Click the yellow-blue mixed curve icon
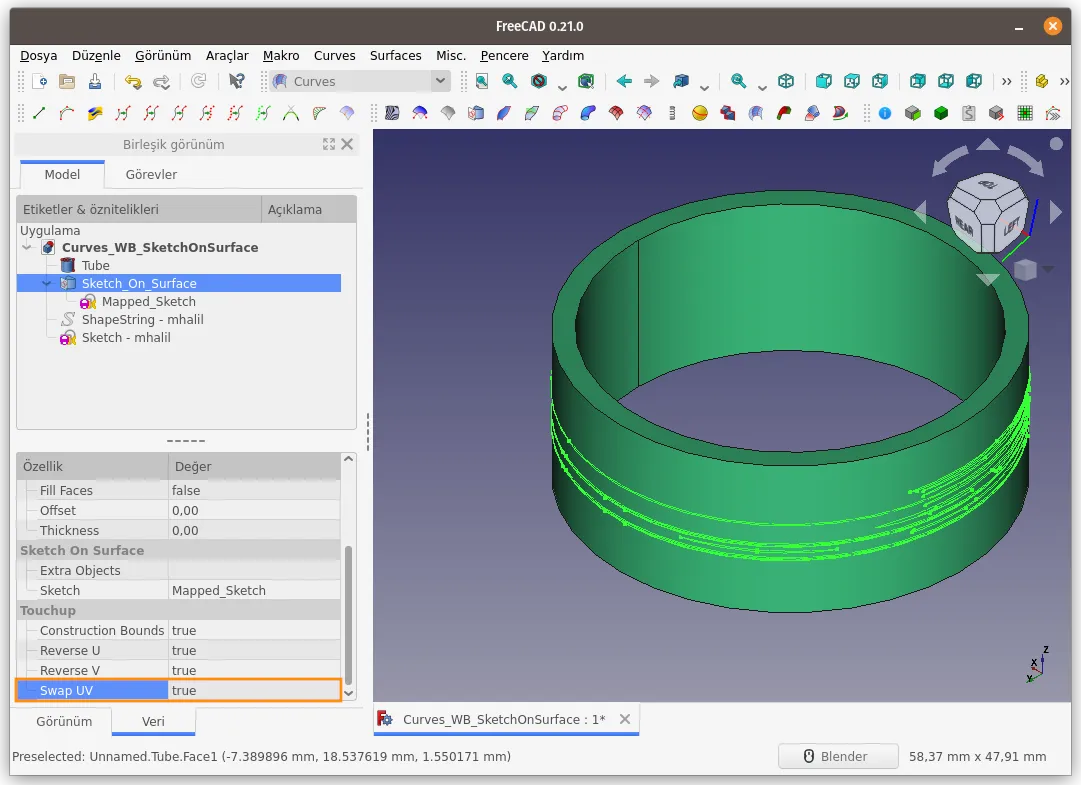This screenshot has height=785, width=1081. point(94,113)
